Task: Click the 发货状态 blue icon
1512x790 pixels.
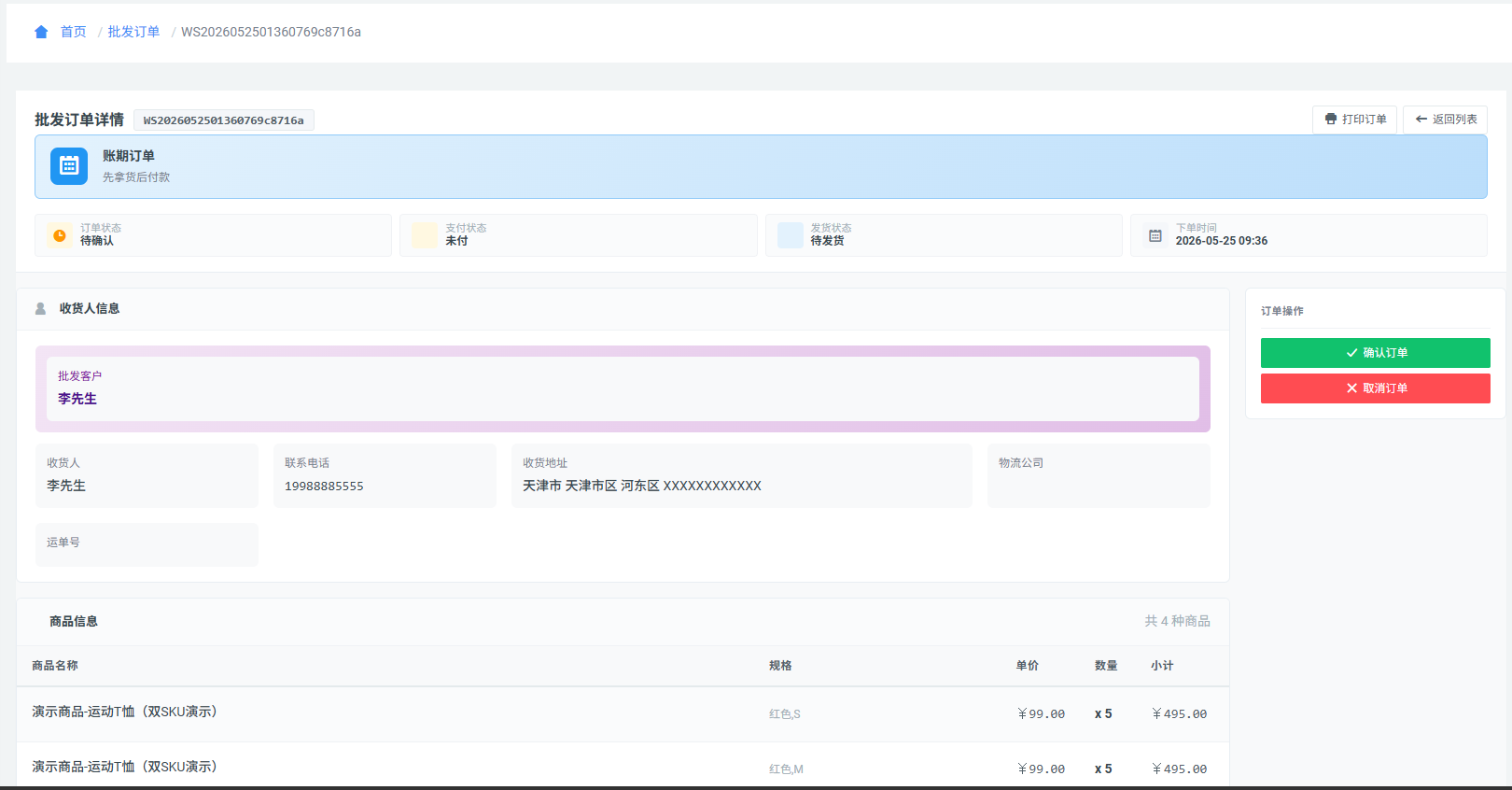Action: (791, 235)
